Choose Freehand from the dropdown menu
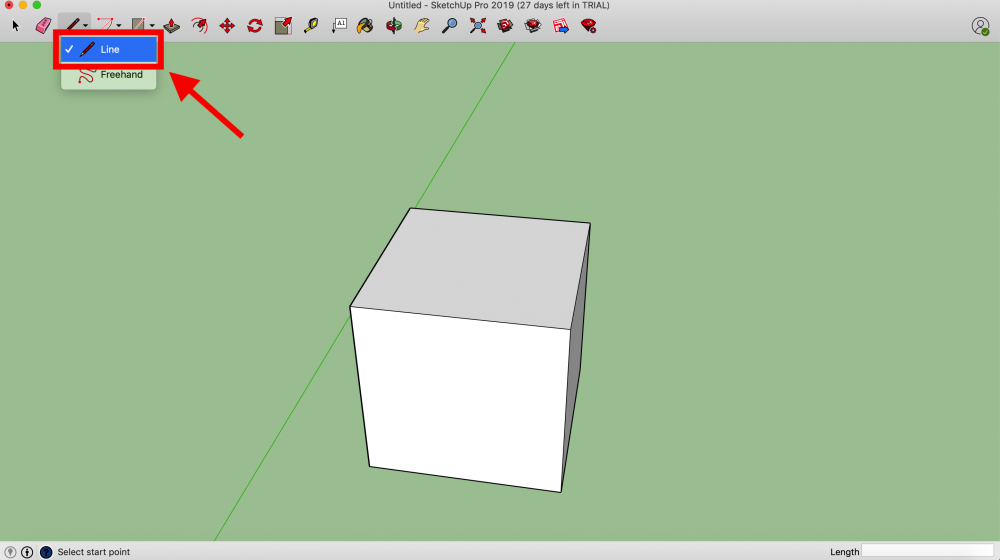This screenshot has height=560, width=1000. coord(108,75)
